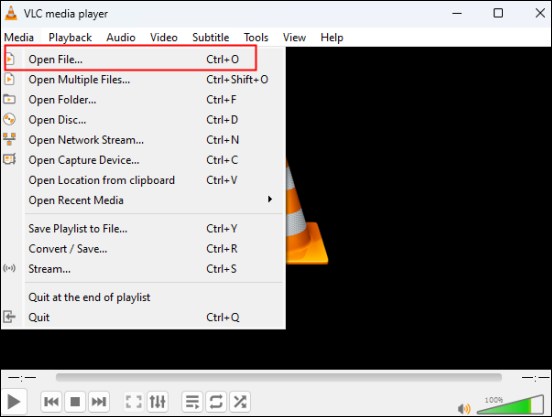Click the Open File document icon
Image resolution: width=552 pixels, height=417 pixels.
coord(10,59)
